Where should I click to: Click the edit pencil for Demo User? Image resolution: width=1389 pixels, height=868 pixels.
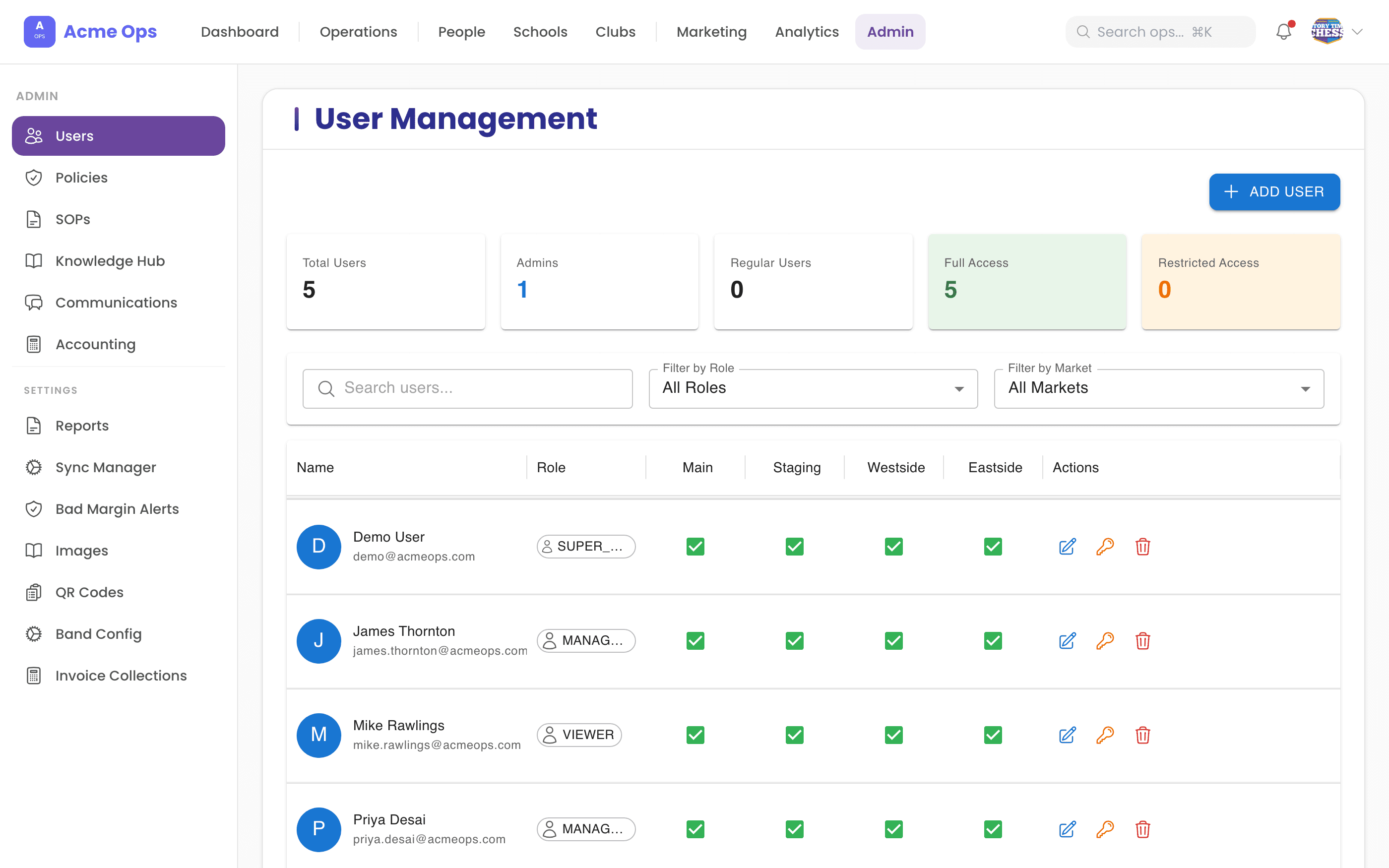pyautogui.click(x=1067, y=547)
